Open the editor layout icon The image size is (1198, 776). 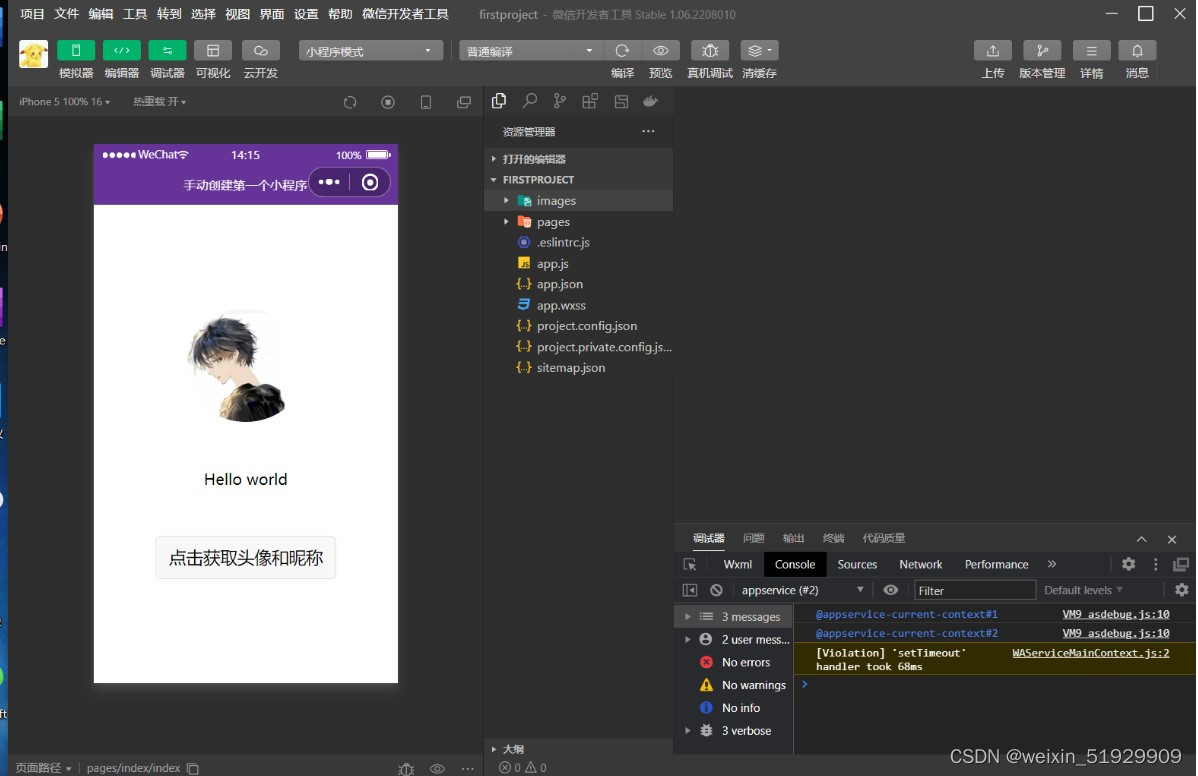[x=621, y=101]
